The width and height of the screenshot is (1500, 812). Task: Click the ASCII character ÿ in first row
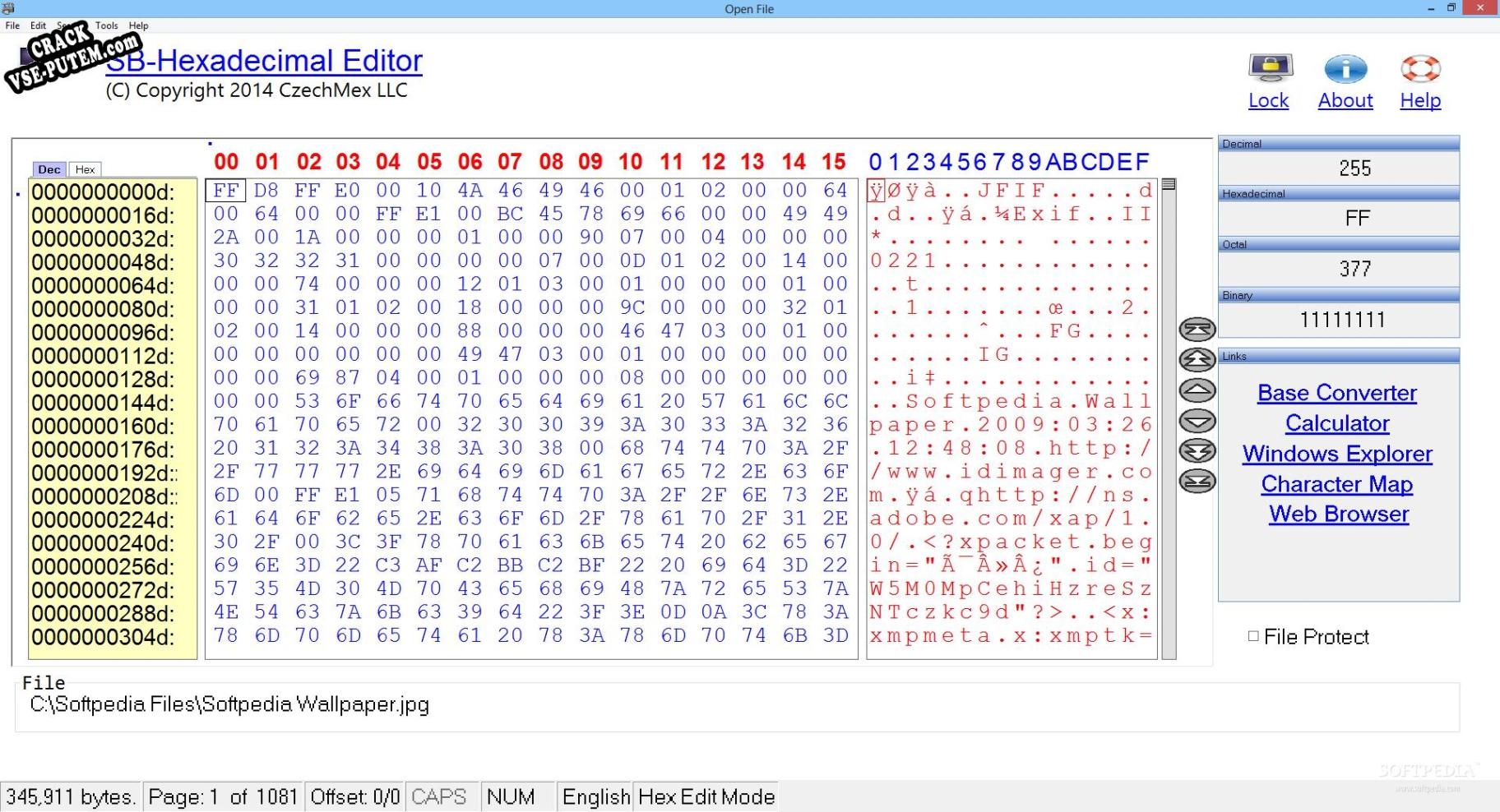[877, 191]
